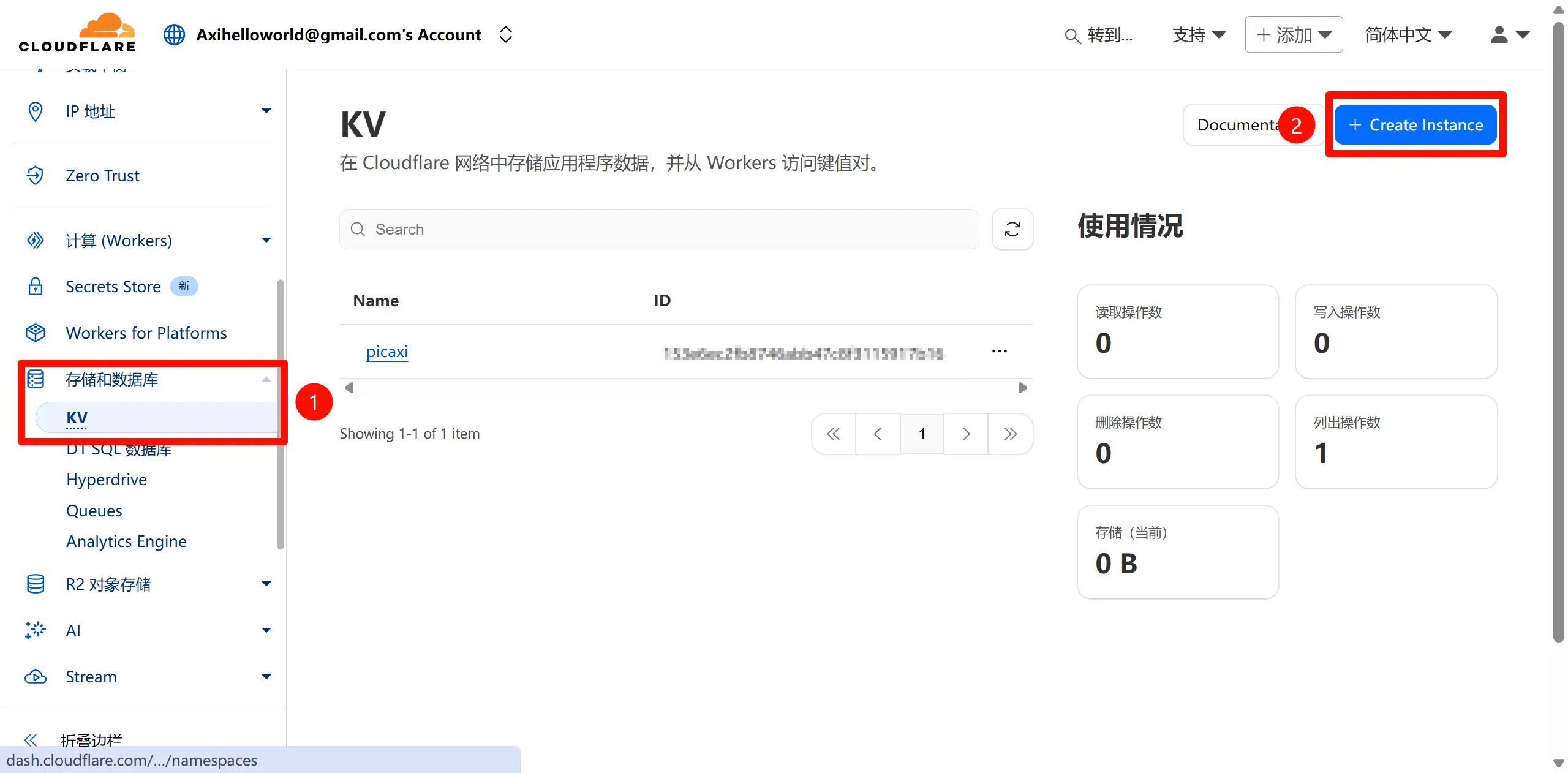Image resolution: width=1568 pixels, height=773 pixels.
Task: Open the picaxi row three-dots menu
Action: (x=1000, y=351)
